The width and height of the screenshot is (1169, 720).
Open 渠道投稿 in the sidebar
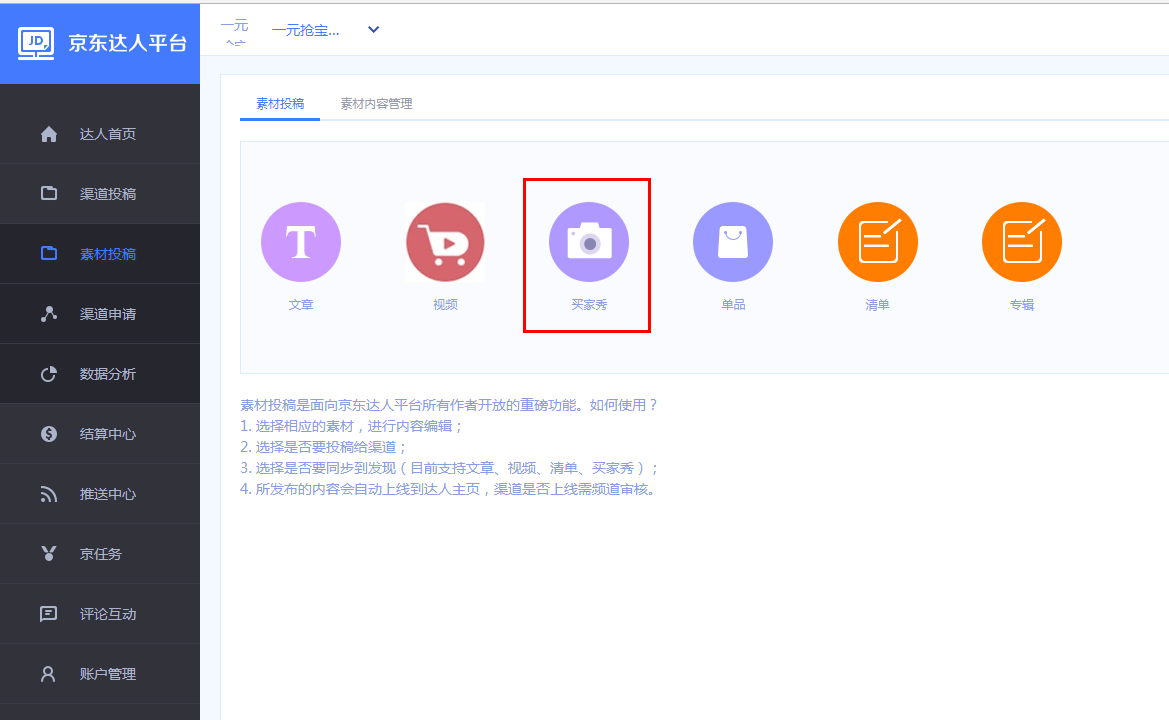click(108, 194)
